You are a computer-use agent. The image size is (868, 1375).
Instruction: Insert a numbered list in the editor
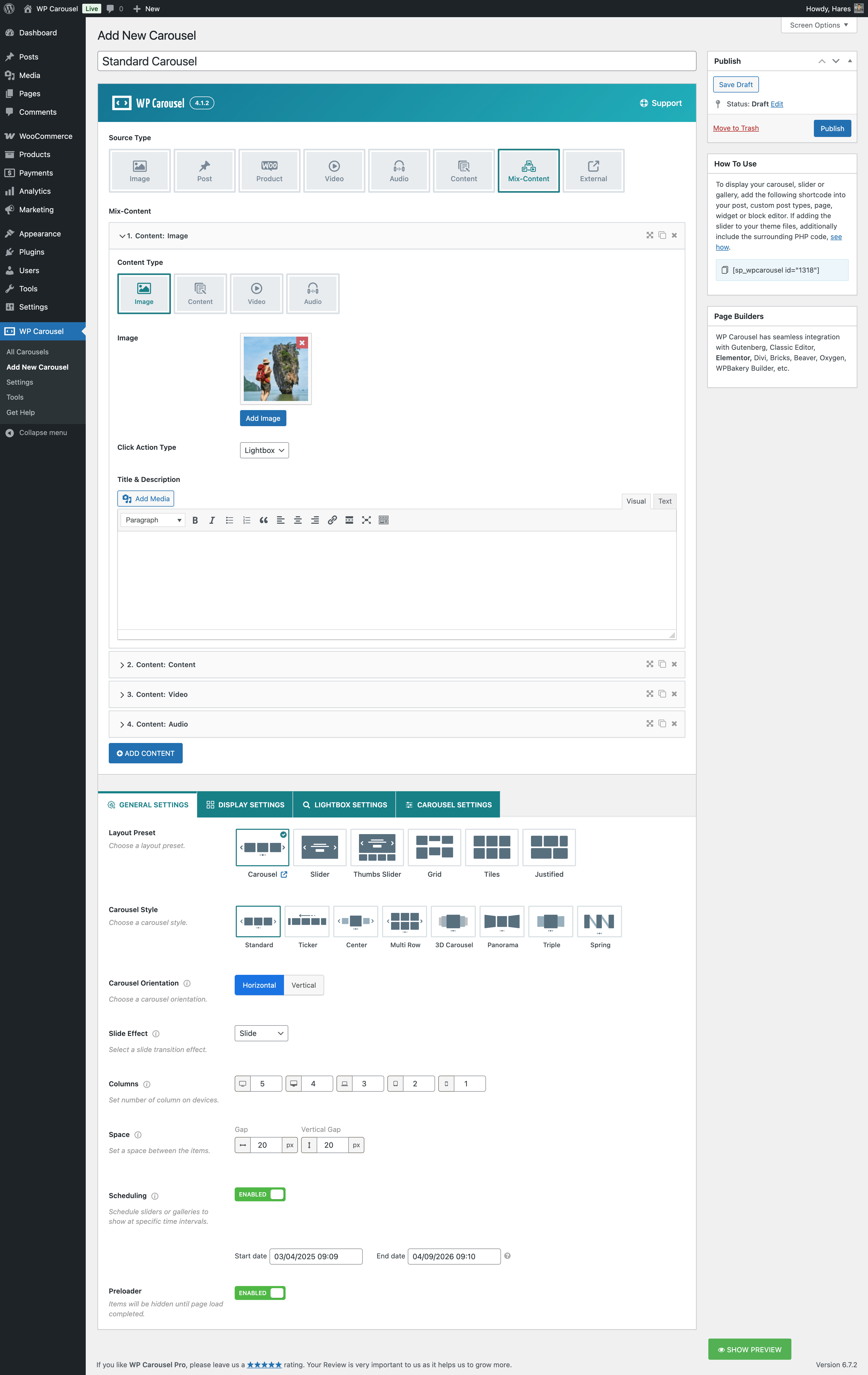tap(246, 520)
